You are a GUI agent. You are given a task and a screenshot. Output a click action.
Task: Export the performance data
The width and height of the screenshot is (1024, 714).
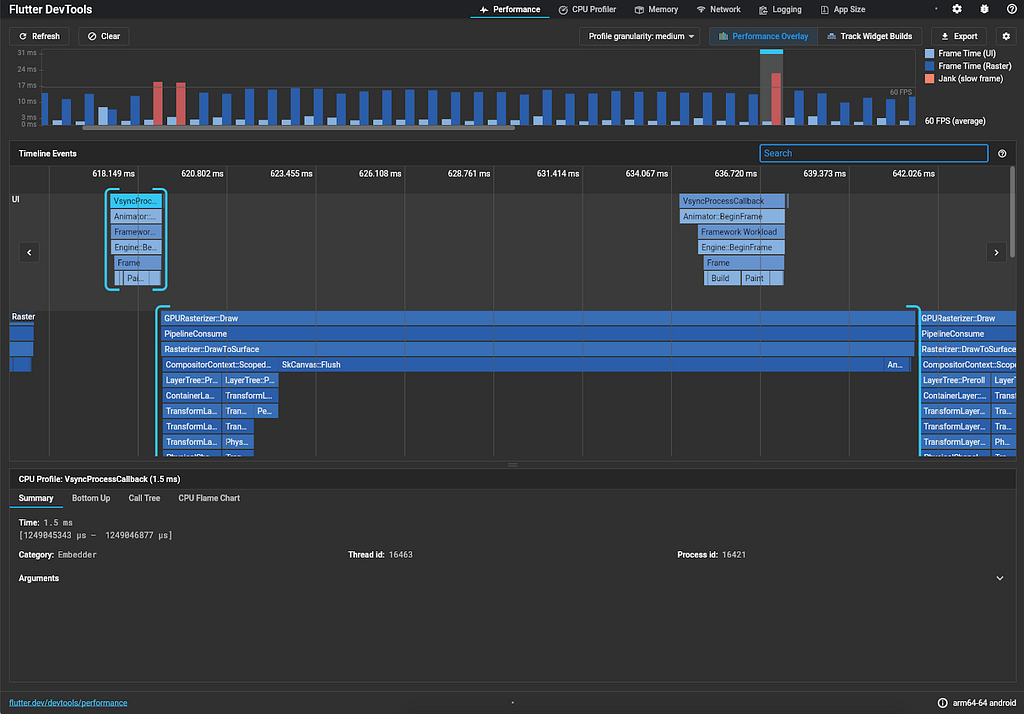958,36
